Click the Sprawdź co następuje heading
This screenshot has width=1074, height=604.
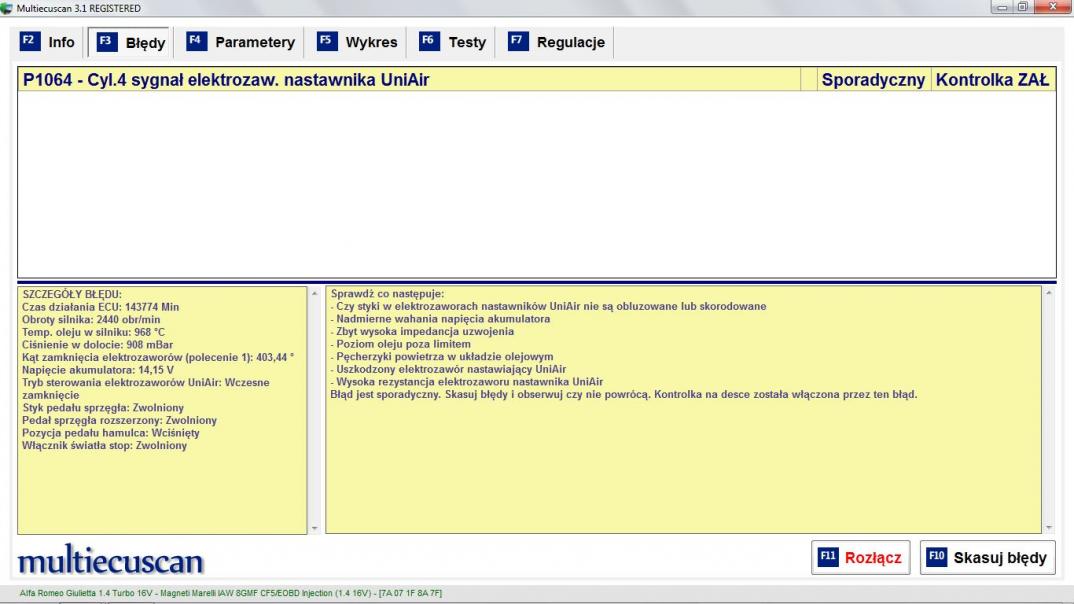[x=387, y=294]
